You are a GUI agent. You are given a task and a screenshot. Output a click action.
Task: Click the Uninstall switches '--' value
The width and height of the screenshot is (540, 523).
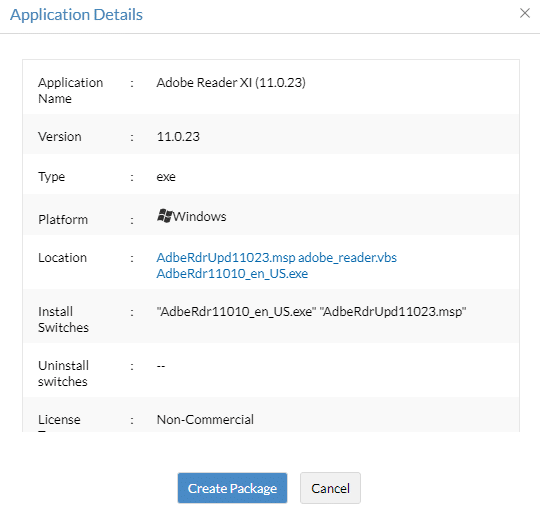pos(161,366)
